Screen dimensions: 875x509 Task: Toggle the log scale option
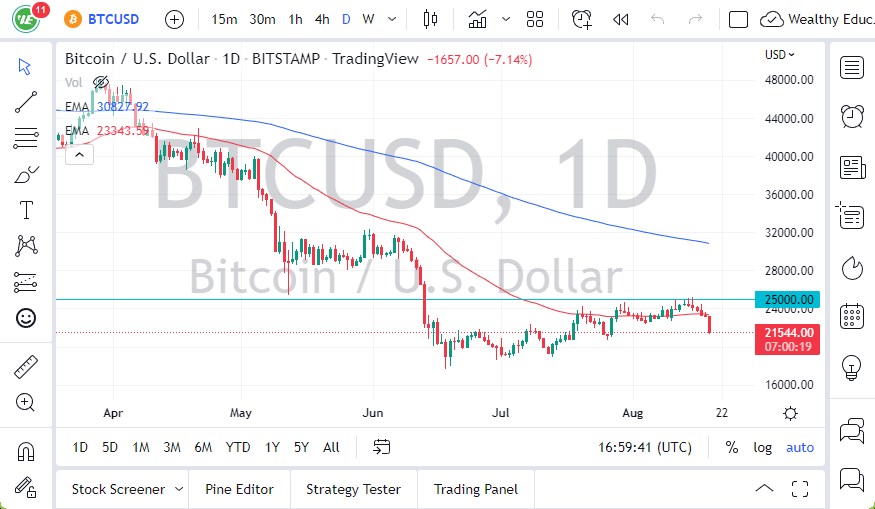tap(762, 447)
